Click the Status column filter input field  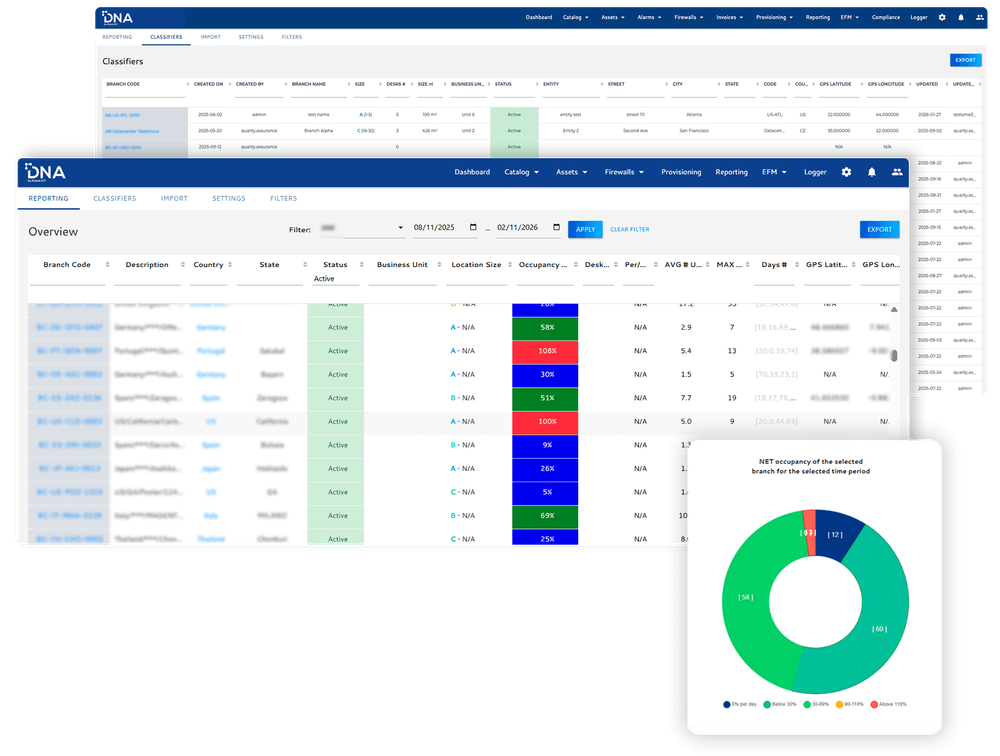pos(335,279)
